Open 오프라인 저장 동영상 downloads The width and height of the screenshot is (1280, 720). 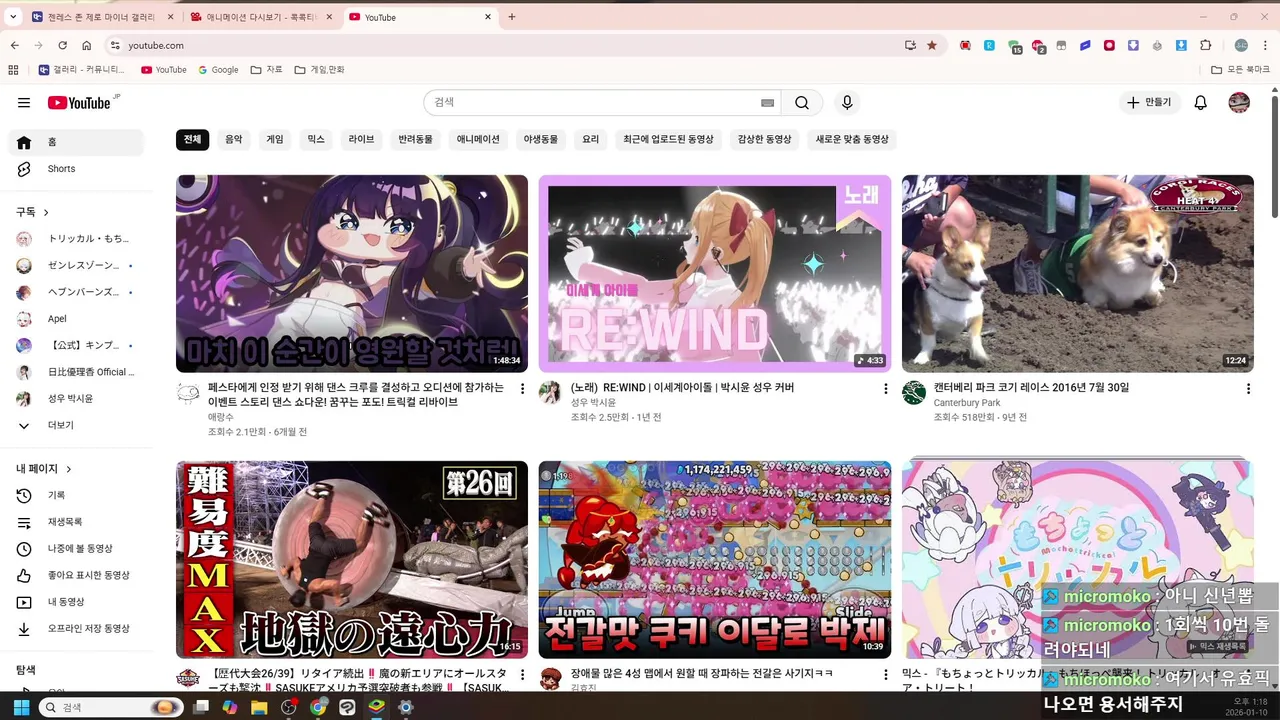click(76, 629)
